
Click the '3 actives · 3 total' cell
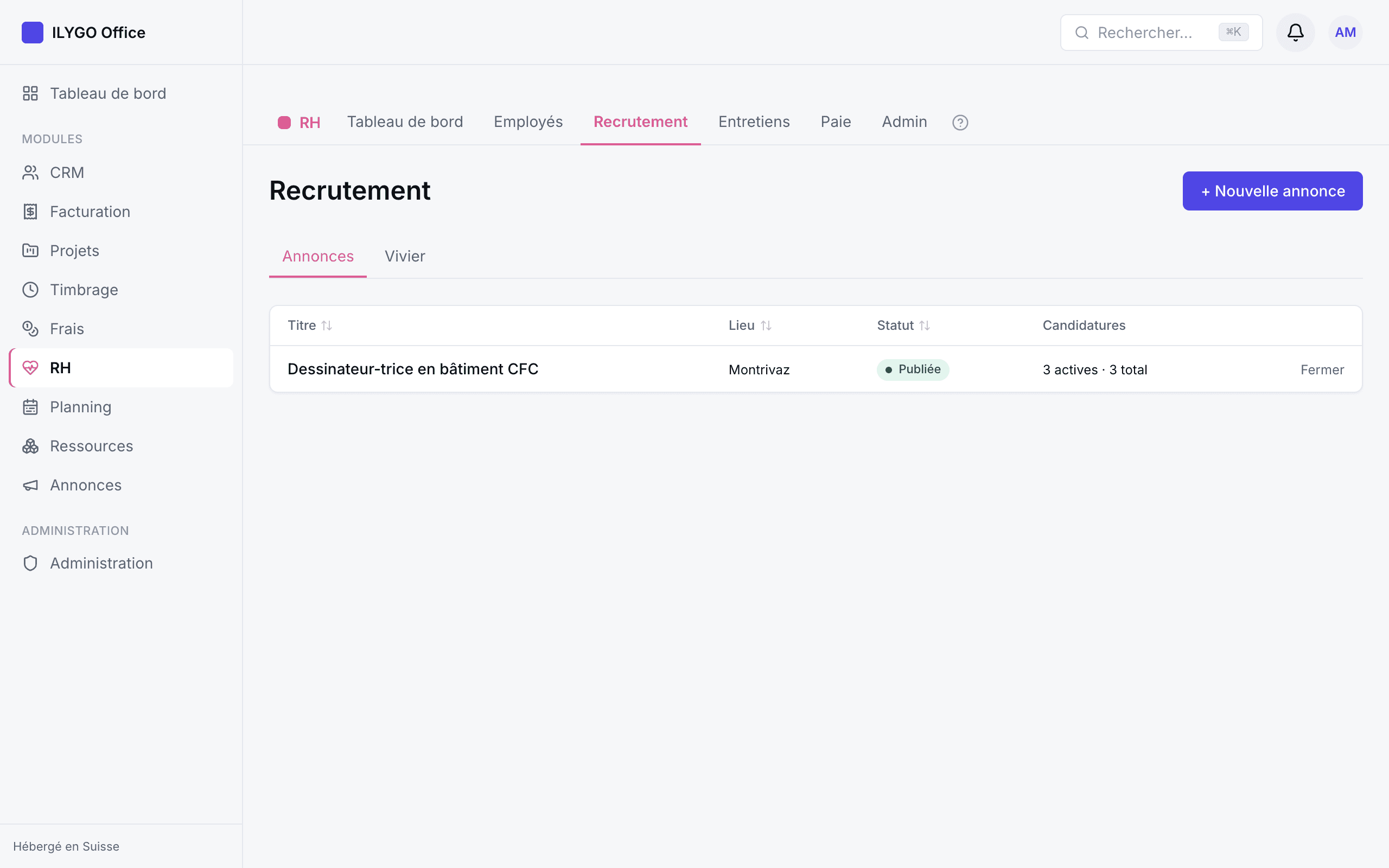pyautogui.click(x=1094, y=369)
